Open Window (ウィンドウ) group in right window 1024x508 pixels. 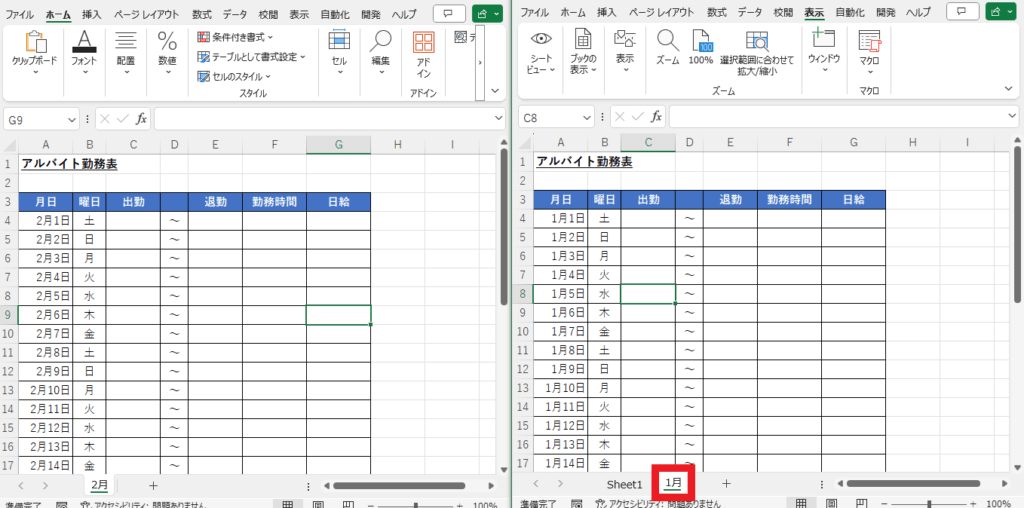824,52
